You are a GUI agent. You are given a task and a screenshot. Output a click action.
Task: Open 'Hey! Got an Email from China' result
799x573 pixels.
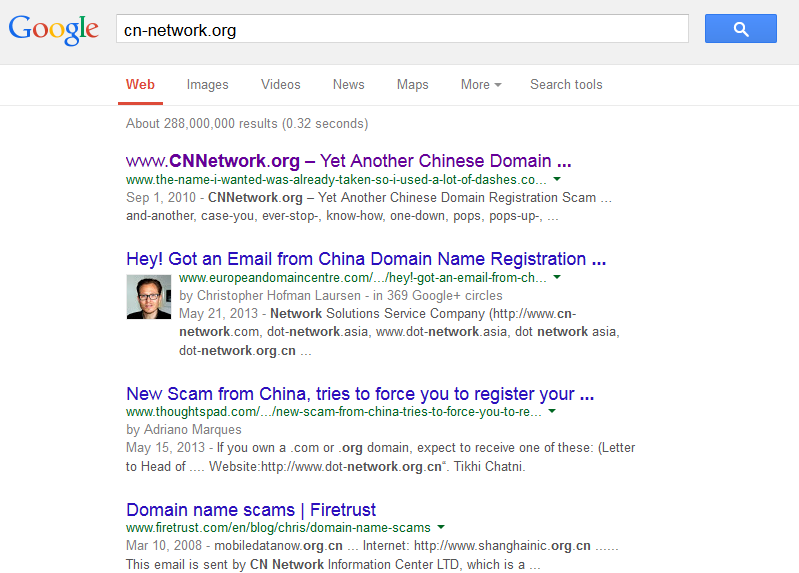pyautogui.click(x=366, y=259)
